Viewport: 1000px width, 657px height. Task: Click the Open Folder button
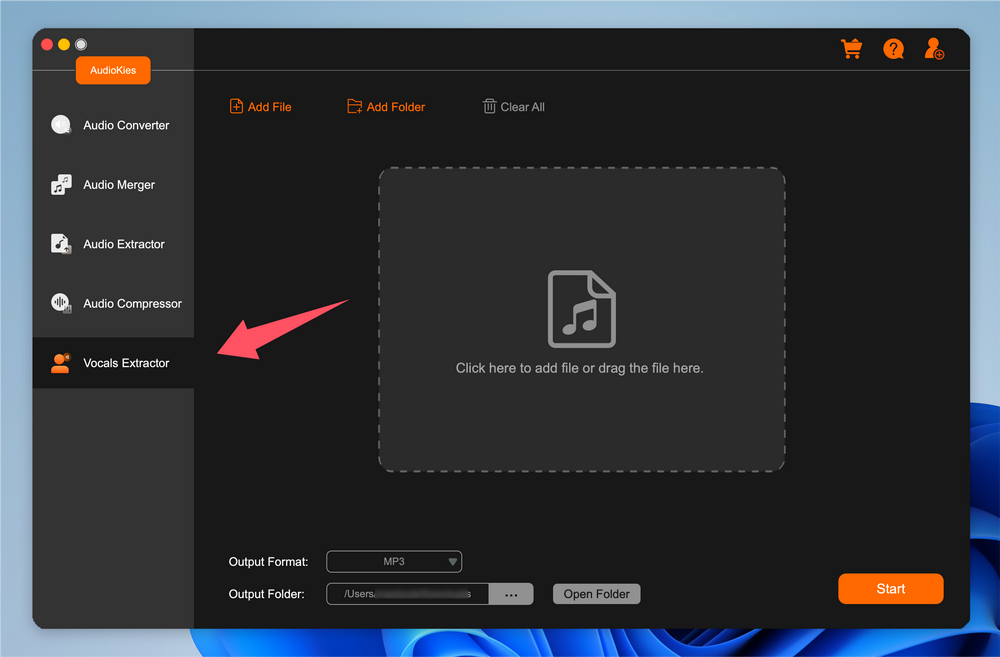(x=596, y=594)
